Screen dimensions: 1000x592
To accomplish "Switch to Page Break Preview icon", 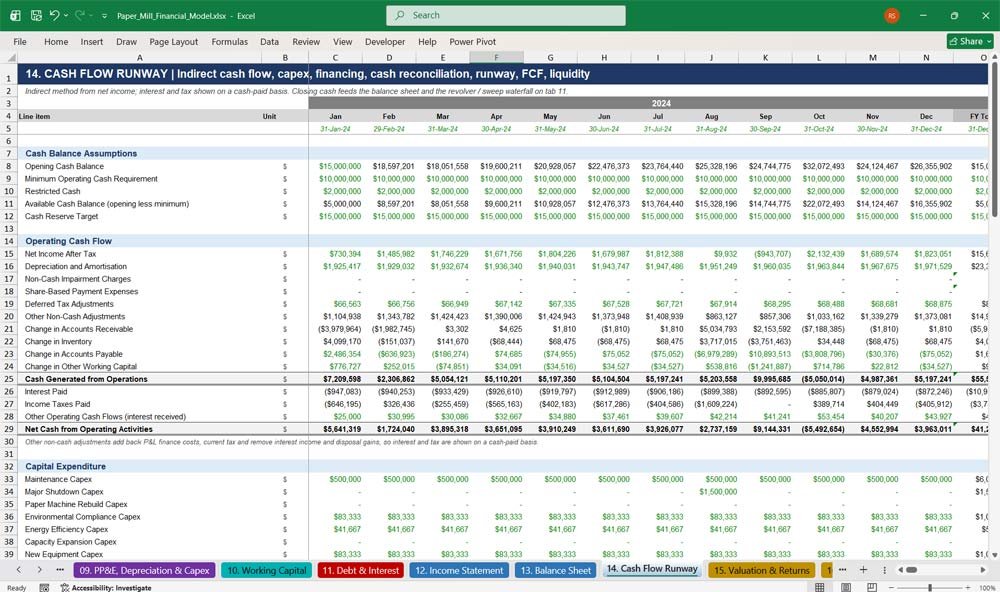I will (x=871, y=587).
